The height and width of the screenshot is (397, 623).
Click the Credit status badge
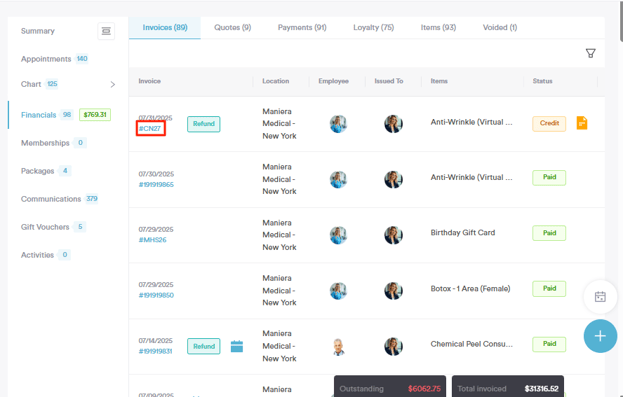(x=549, y=123)
